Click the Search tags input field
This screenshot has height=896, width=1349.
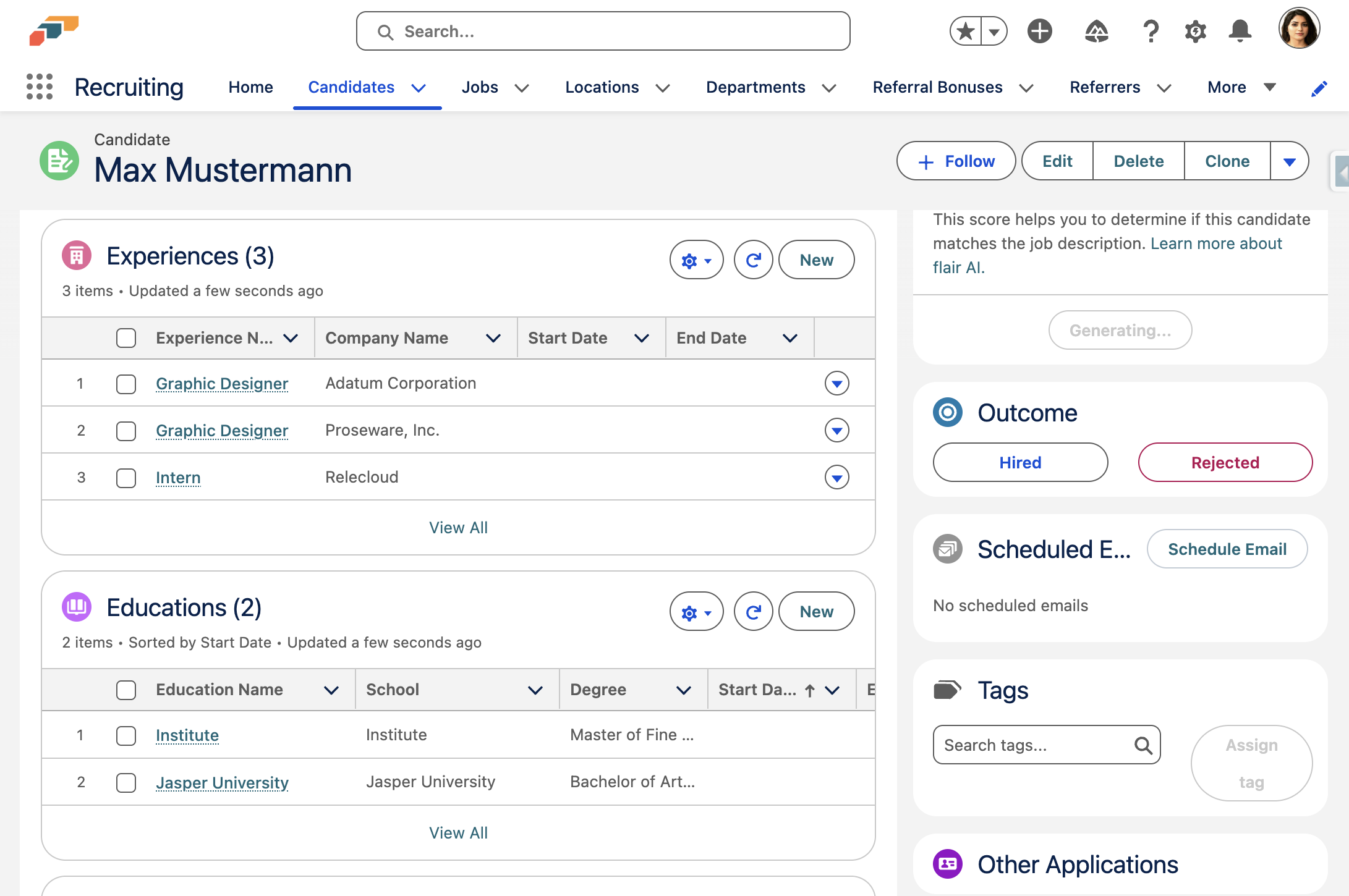coord(1036,745)
